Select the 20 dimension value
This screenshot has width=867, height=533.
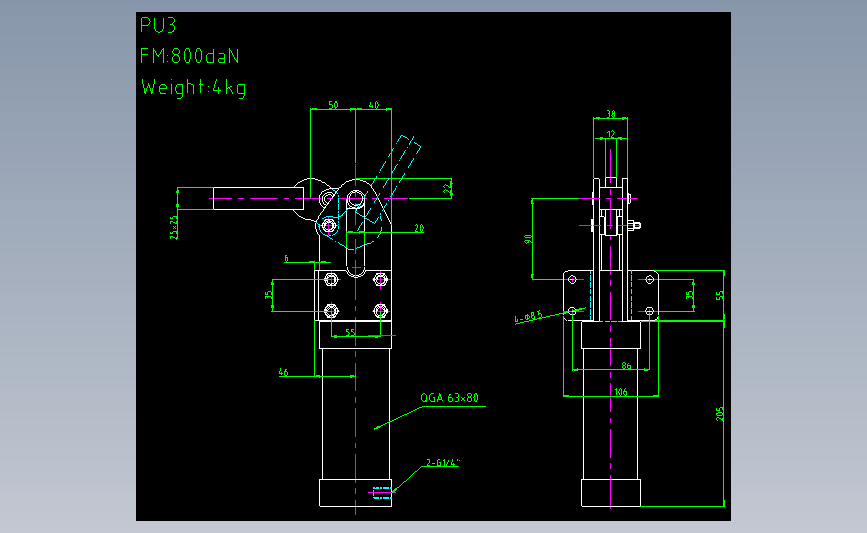[x=419, y=228]
